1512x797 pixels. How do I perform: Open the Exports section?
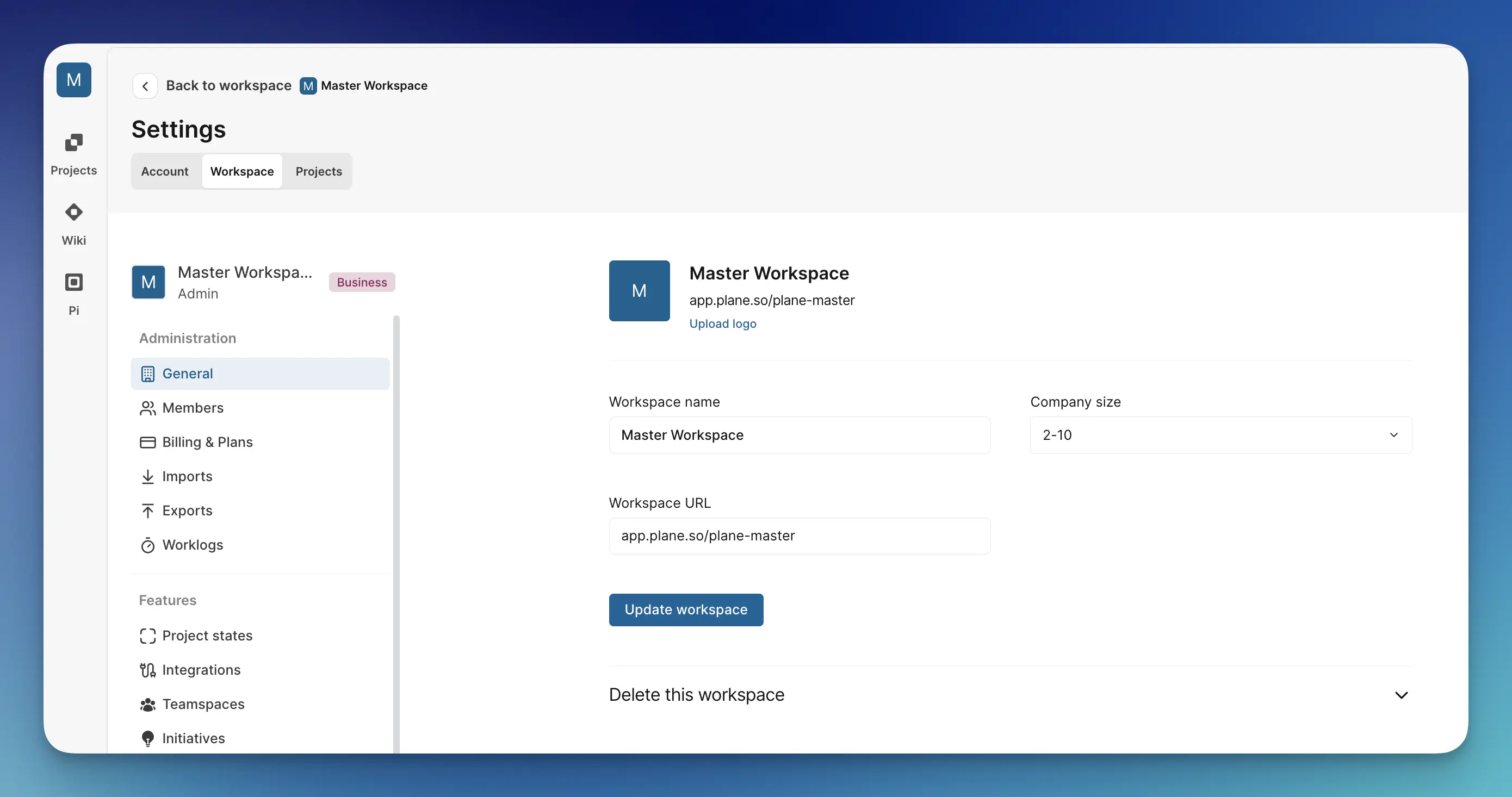pos(260,510)
